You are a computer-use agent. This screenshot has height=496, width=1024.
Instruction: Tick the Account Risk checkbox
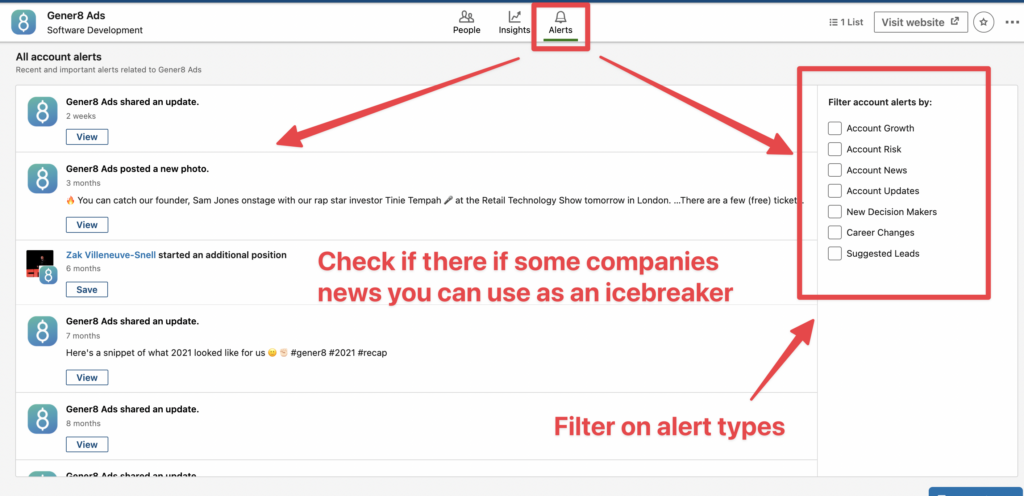835,149
